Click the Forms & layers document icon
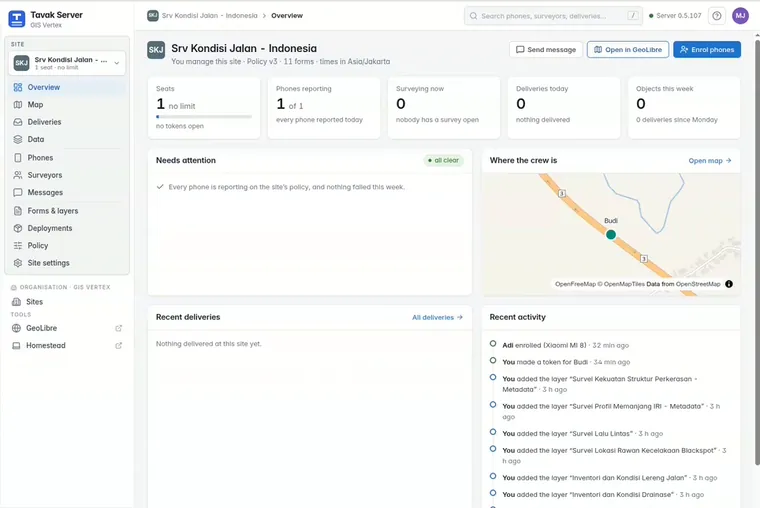The height and width of the screenshot is (508, 760). [18, 211]
